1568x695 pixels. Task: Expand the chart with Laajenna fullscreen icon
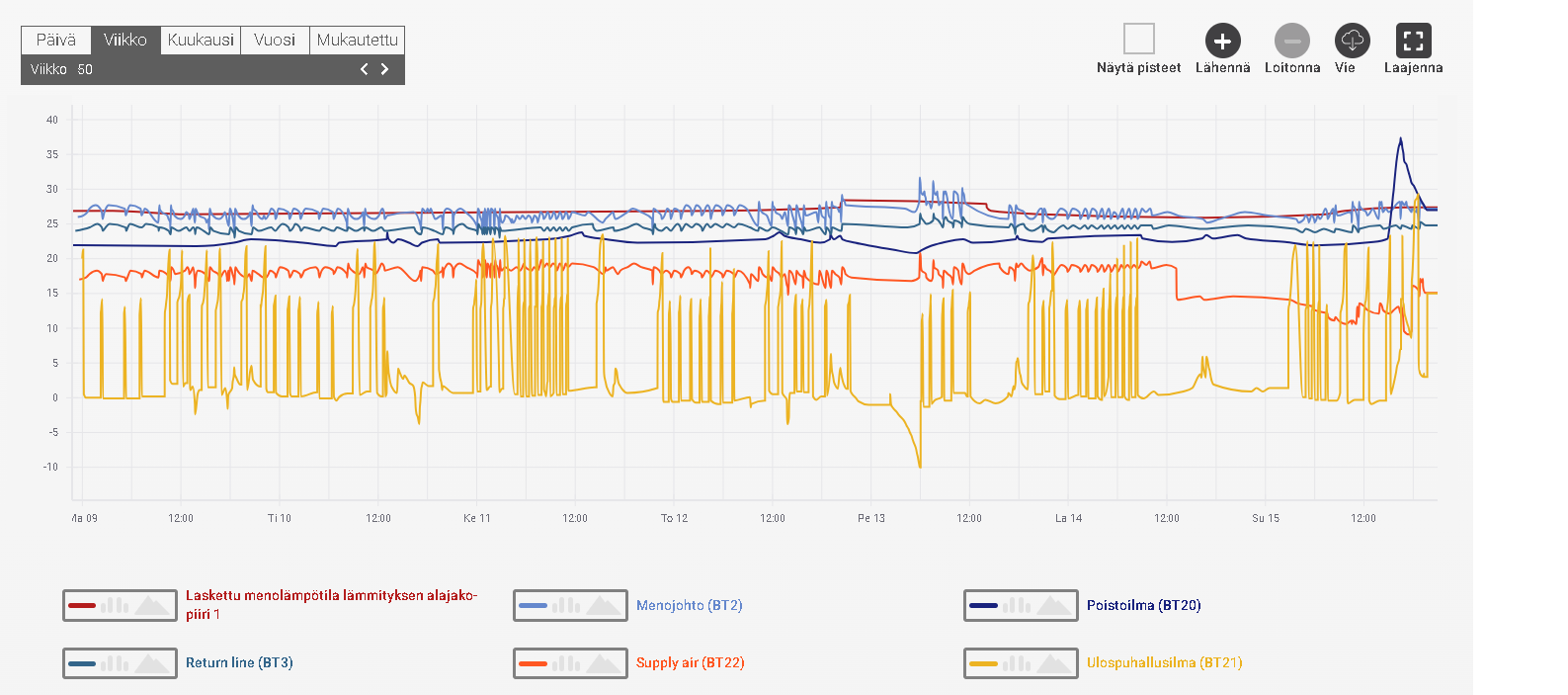pyautogui.click(x=1413, y=41)
